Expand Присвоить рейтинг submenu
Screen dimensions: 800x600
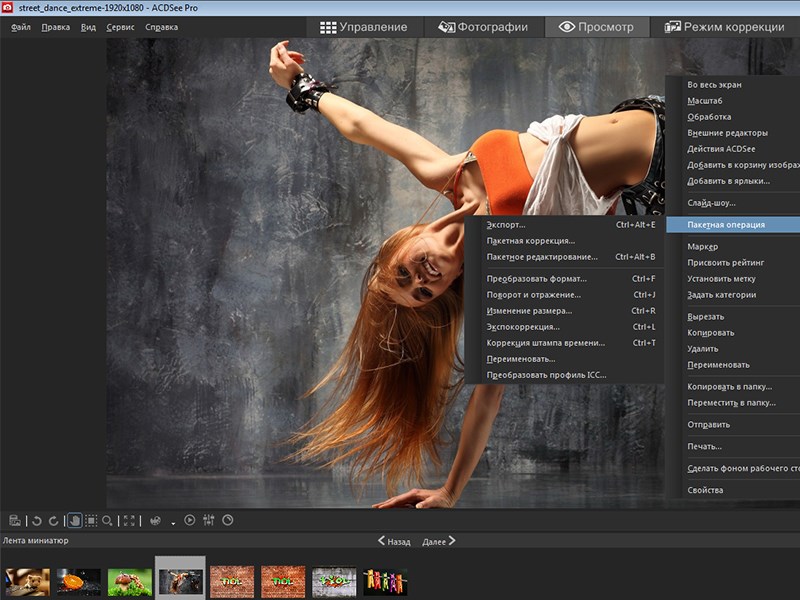pyautogui.click(x=733, y=263)
